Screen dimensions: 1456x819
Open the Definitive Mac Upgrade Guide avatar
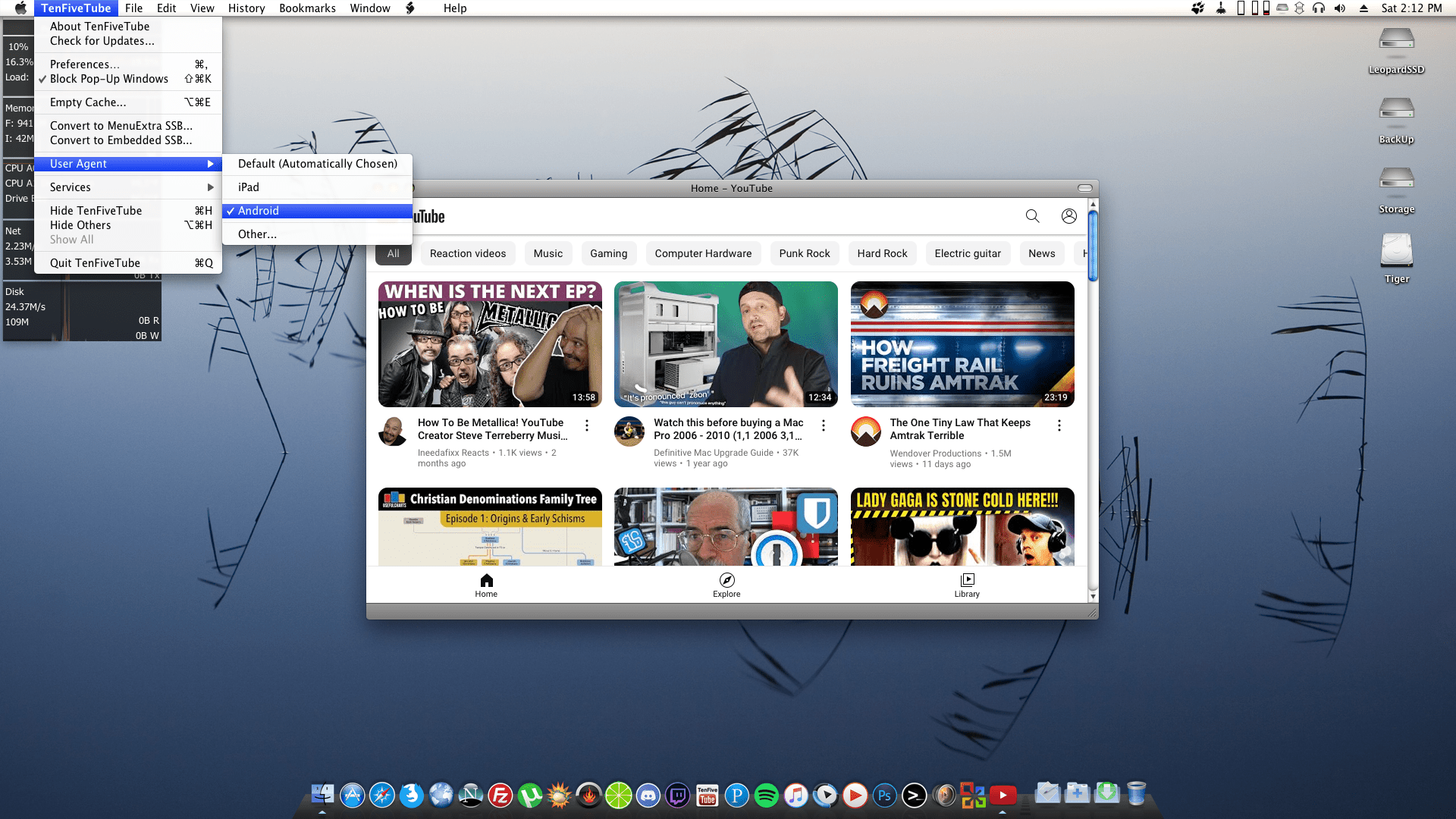point(629,431)
